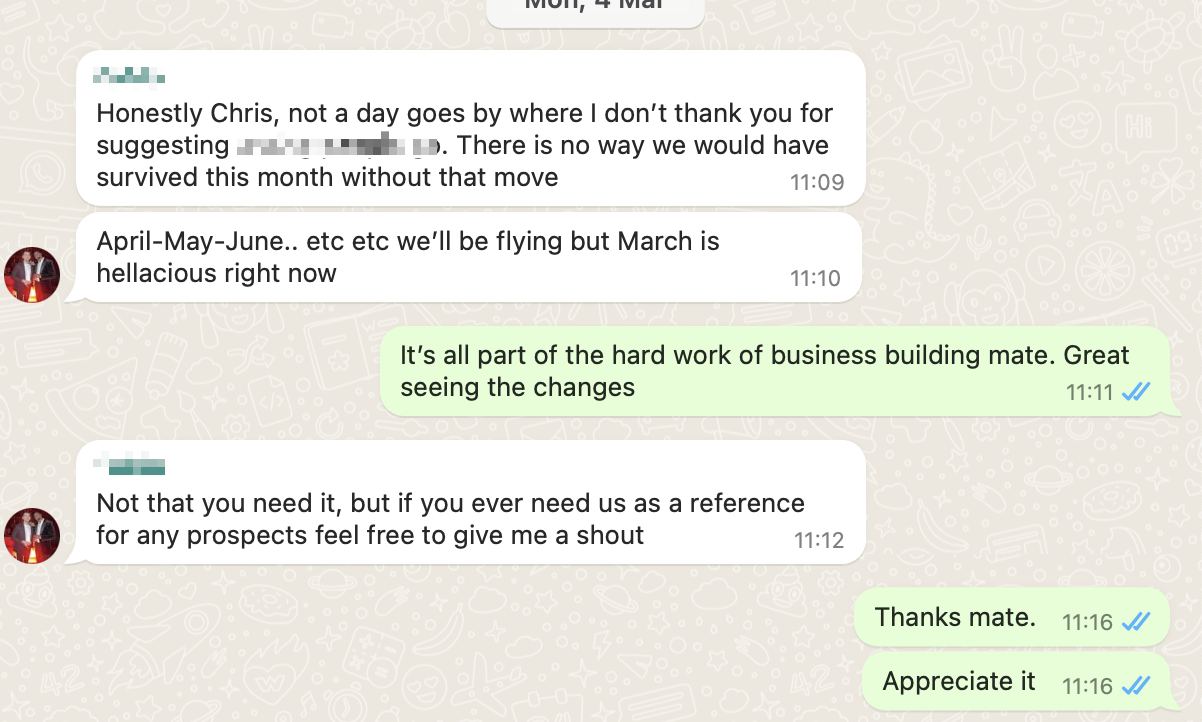Click the read receipt ticks on "Thanks mate."
The image size is (1202, 722).
pyautogui.click(x=1136, y=622)
